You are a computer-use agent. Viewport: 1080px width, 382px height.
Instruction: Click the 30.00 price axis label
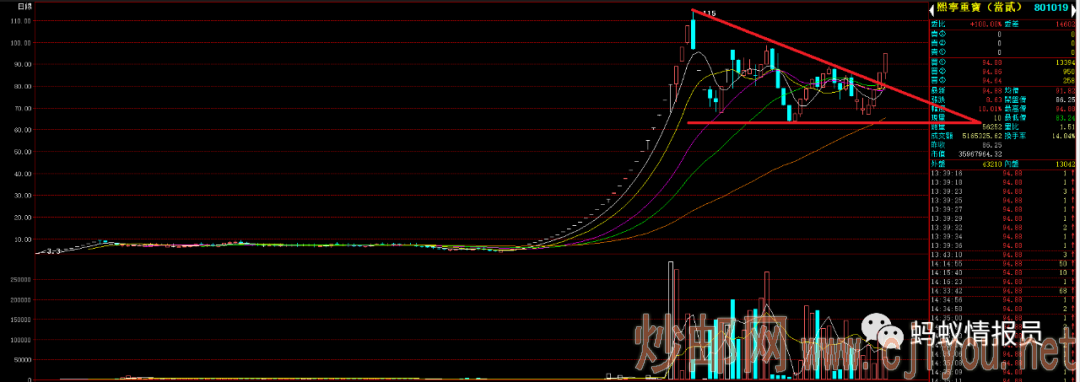tap(23, 195)
